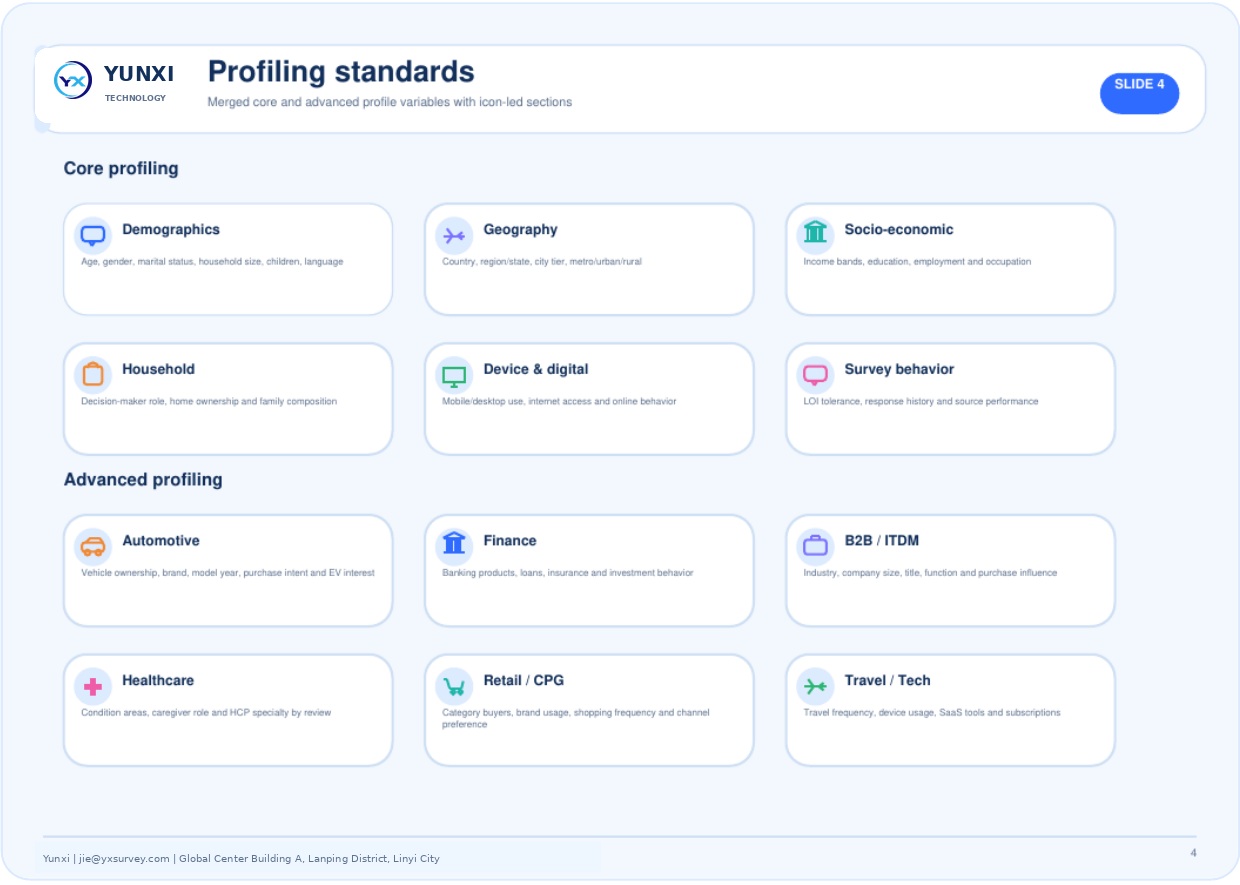The height and width of the screenshot is (885, 1240).
Task: Click the 'Decision-maker role, home ownership' description
Action: pos(209,402)
